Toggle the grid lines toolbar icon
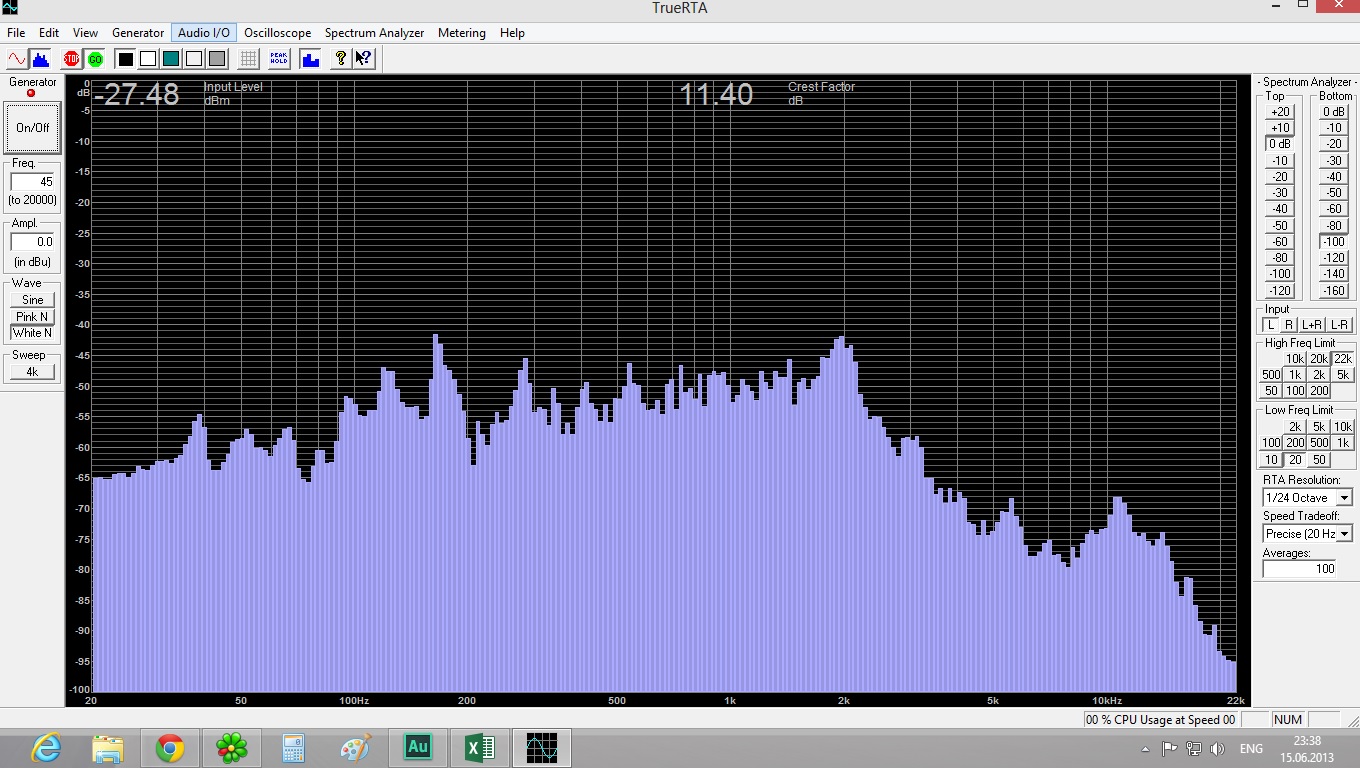 (x=248, y=58)
